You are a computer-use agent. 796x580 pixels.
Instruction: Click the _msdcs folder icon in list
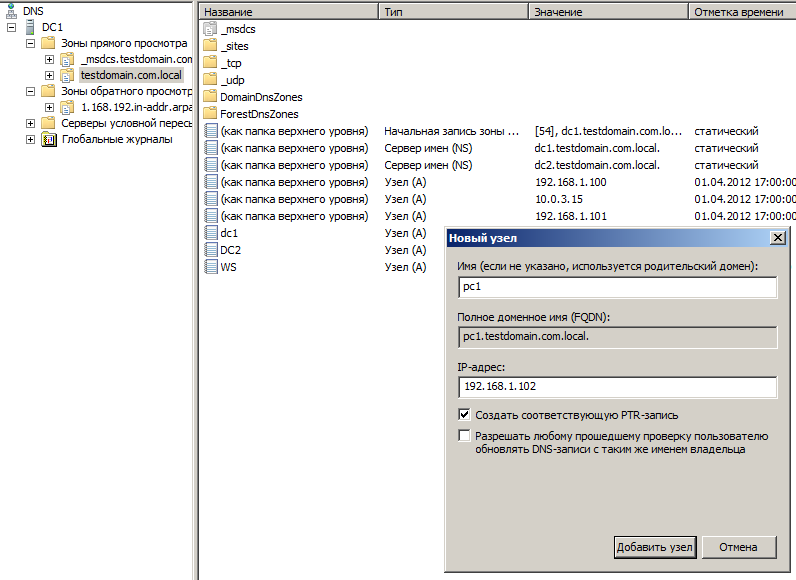pos(210,29)
